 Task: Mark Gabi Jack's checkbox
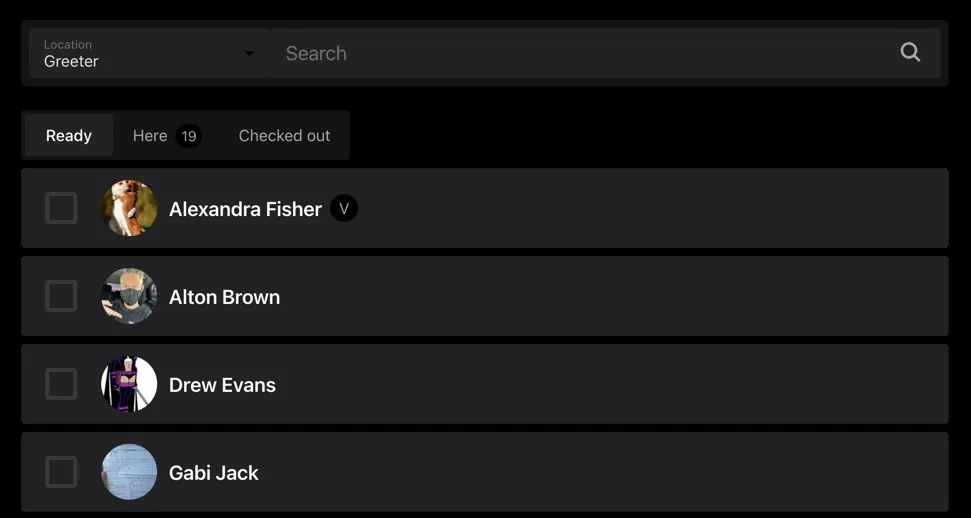click(61, 472)
